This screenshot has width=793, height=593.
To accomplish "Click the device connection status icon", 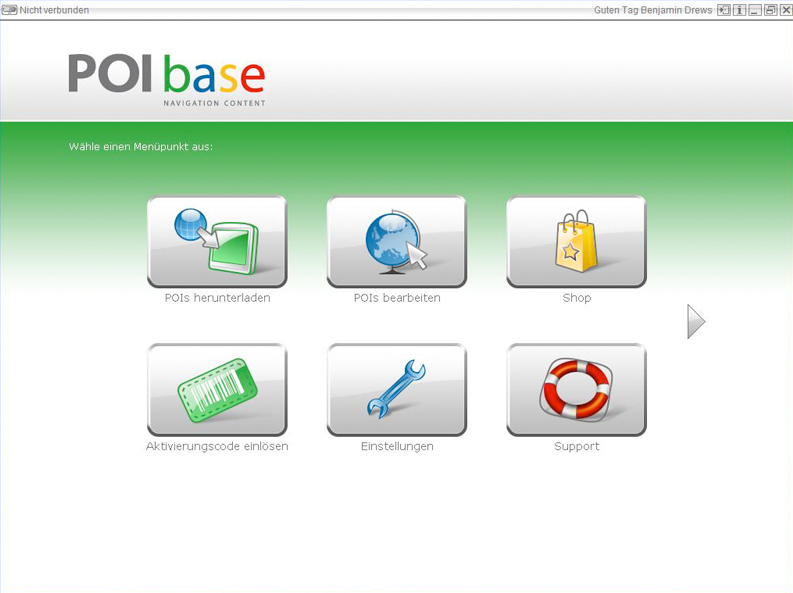I will pyautogui.click(x=10, y=10).
